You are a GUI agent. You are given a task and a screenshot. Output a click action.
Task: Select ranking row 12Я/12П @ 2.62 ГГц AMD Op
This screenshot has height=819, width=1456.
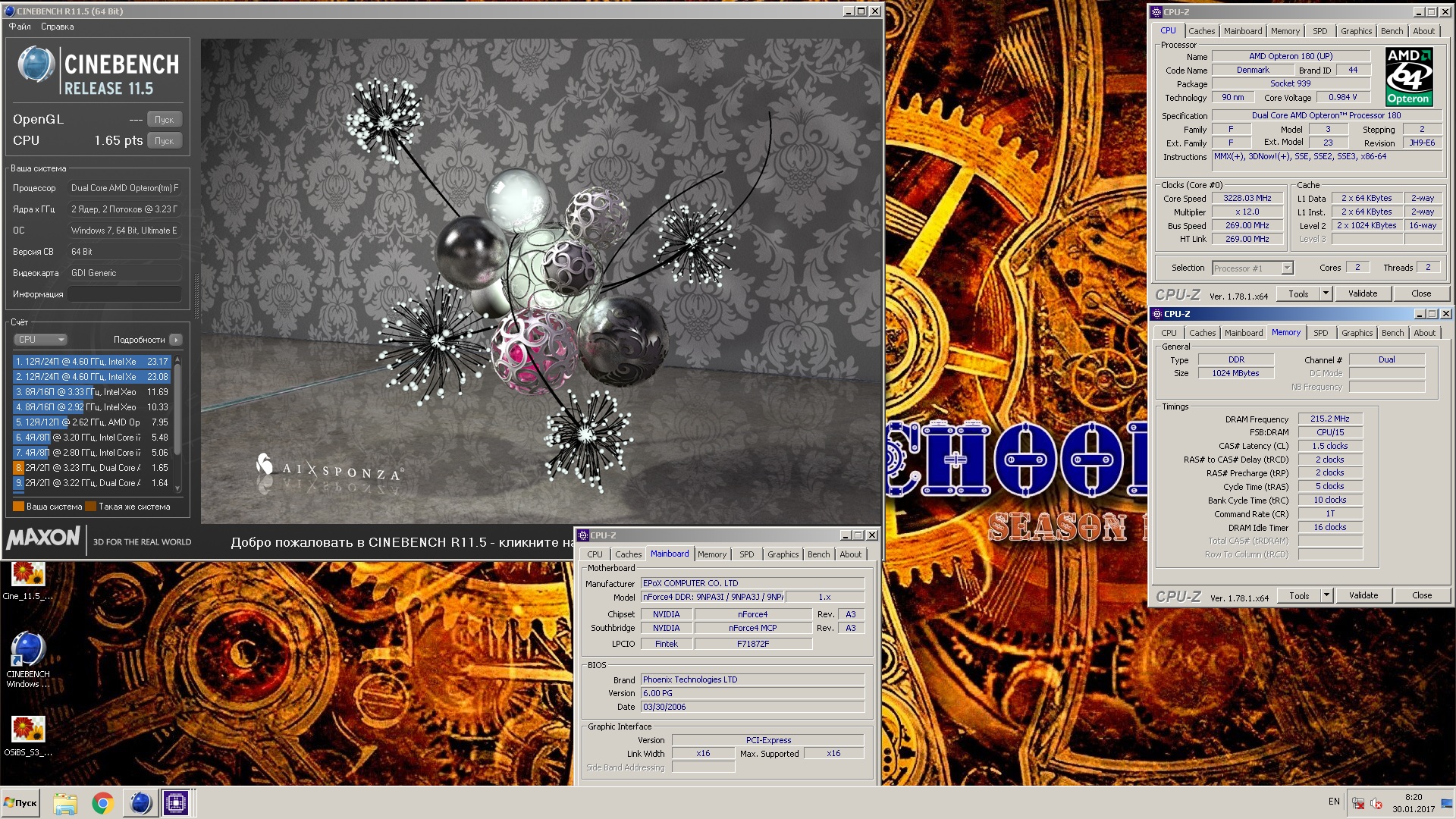pos(92,422)
